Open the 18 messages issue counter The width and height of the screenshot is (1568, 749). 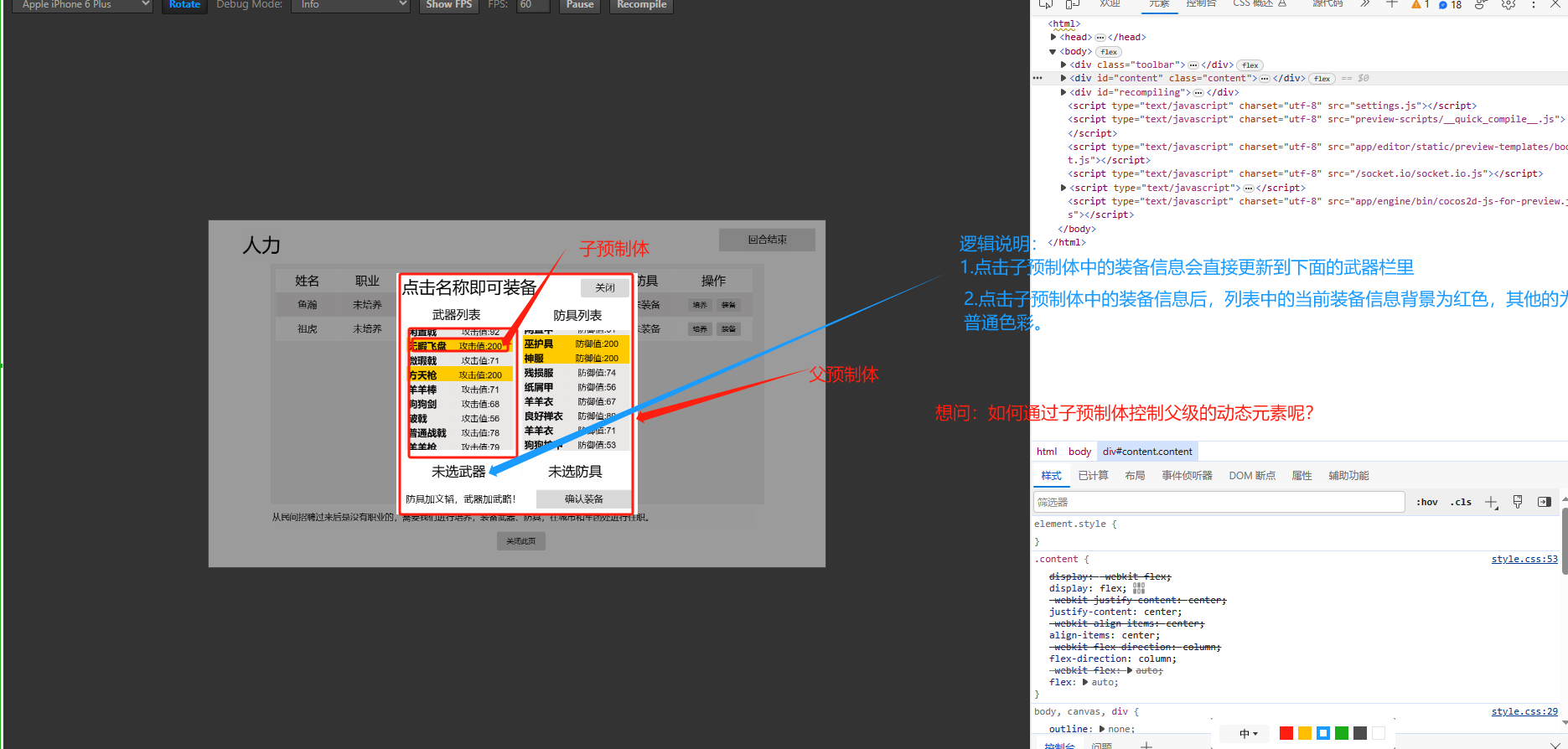(x=1451, y=4)
